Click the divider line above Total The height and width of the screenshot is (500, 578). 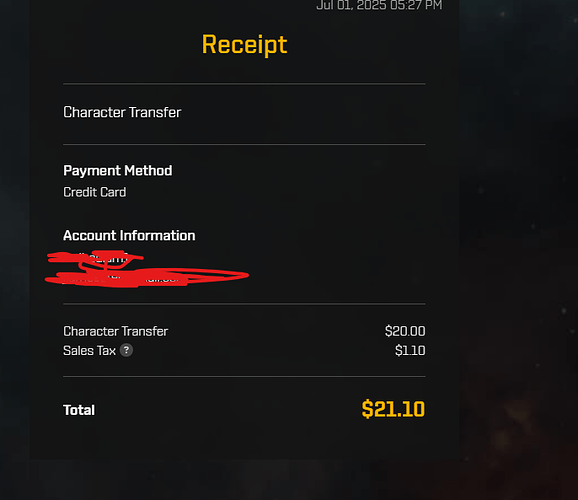click(x=244, y=376)
